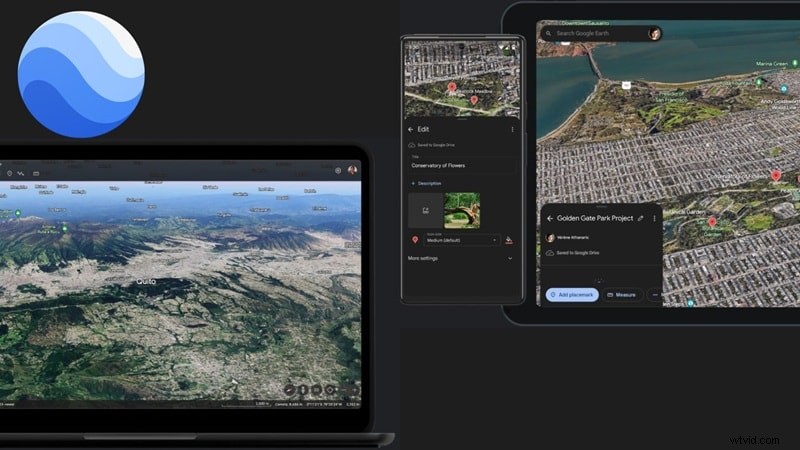The image size is (800, 450).
Task: Open three-dot menu of Golden Gate Park Project
Action: click(655, 218)
